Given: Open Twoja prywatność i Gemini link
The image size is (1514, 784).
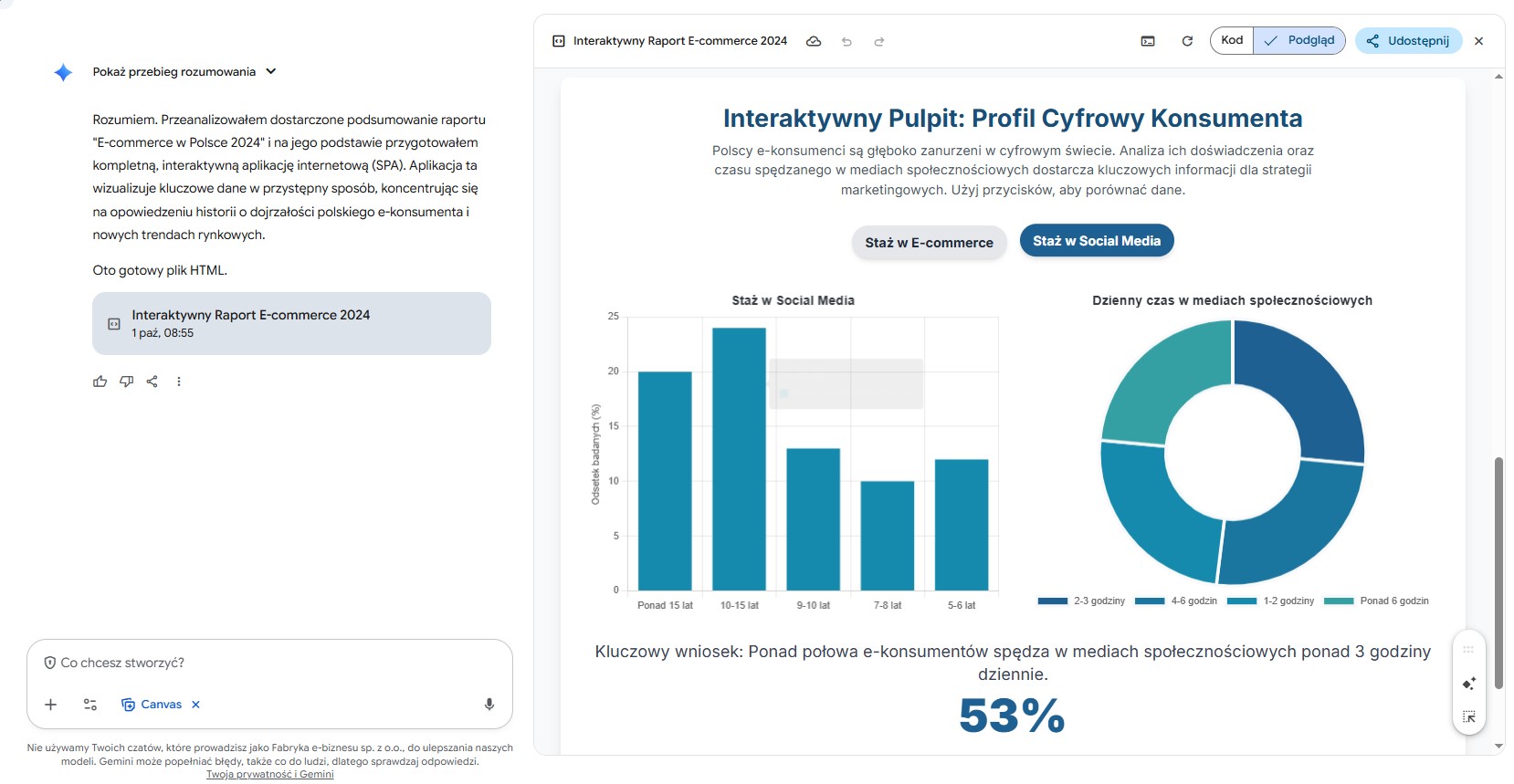Looking at the screenshot, I should (x=269, y=774).
